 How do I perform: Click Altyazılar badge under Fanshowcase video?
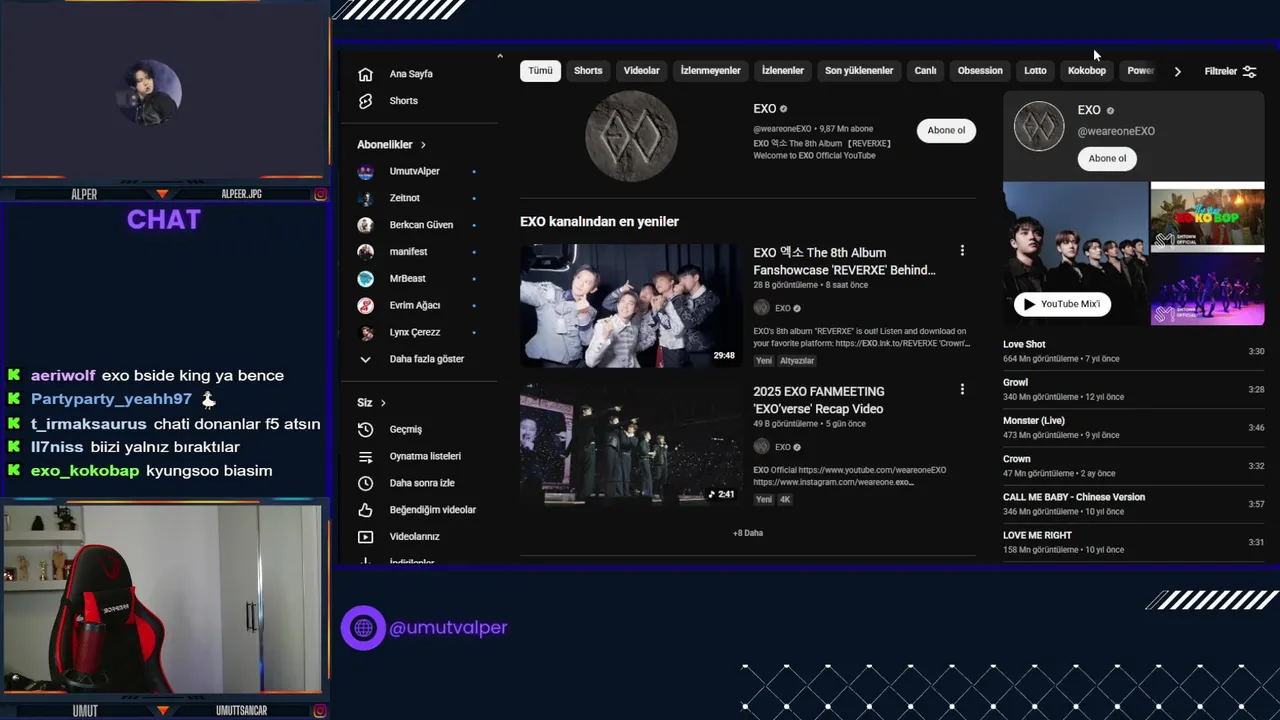797,361
